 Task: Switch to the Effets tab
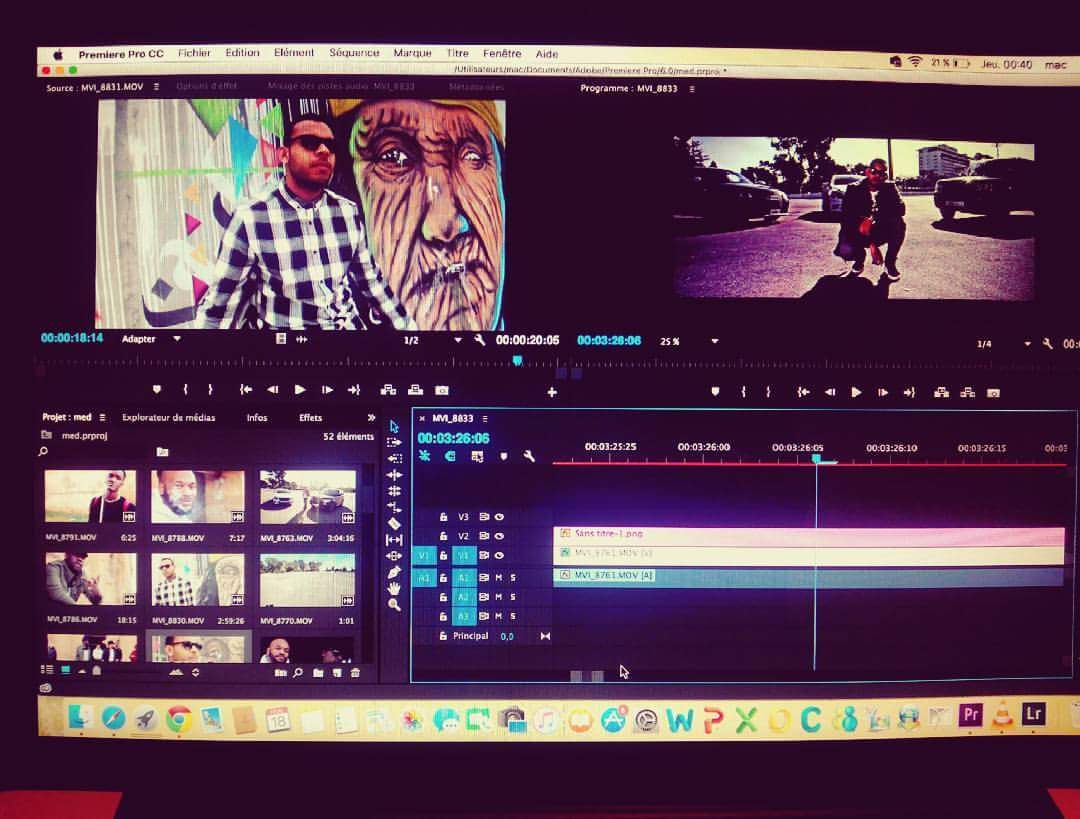tap(311, 417)
